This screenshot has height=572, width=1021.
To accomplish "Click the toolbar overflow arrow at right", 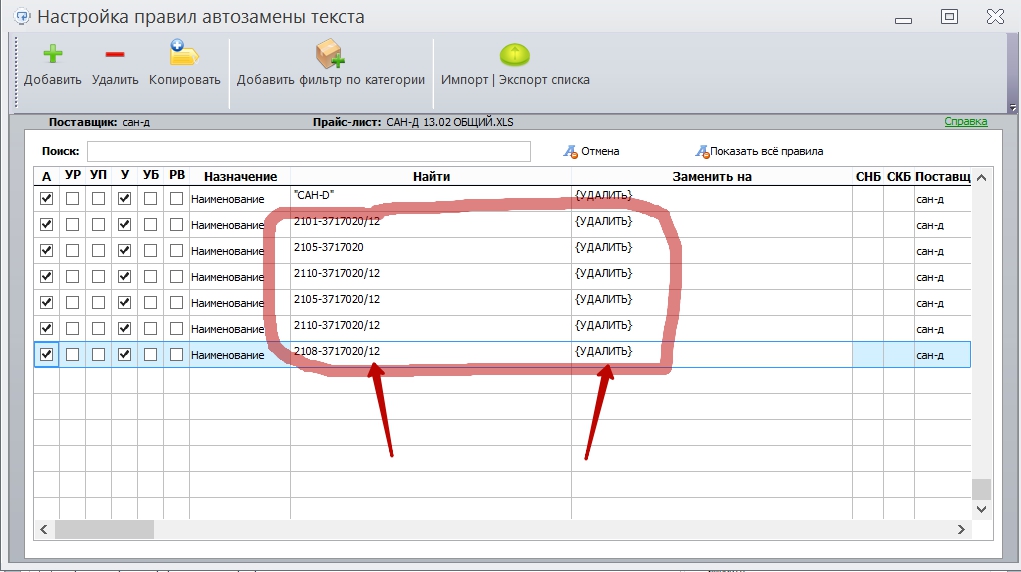I will [x=1013, y=107].
